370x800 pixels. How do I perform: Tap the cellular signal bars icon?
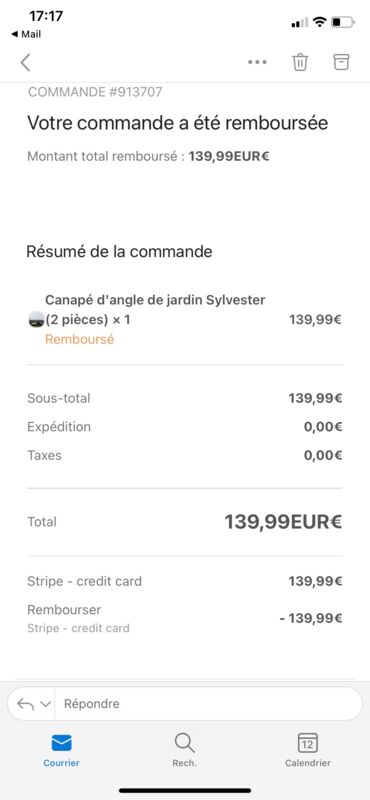click(x=300, y=22)
